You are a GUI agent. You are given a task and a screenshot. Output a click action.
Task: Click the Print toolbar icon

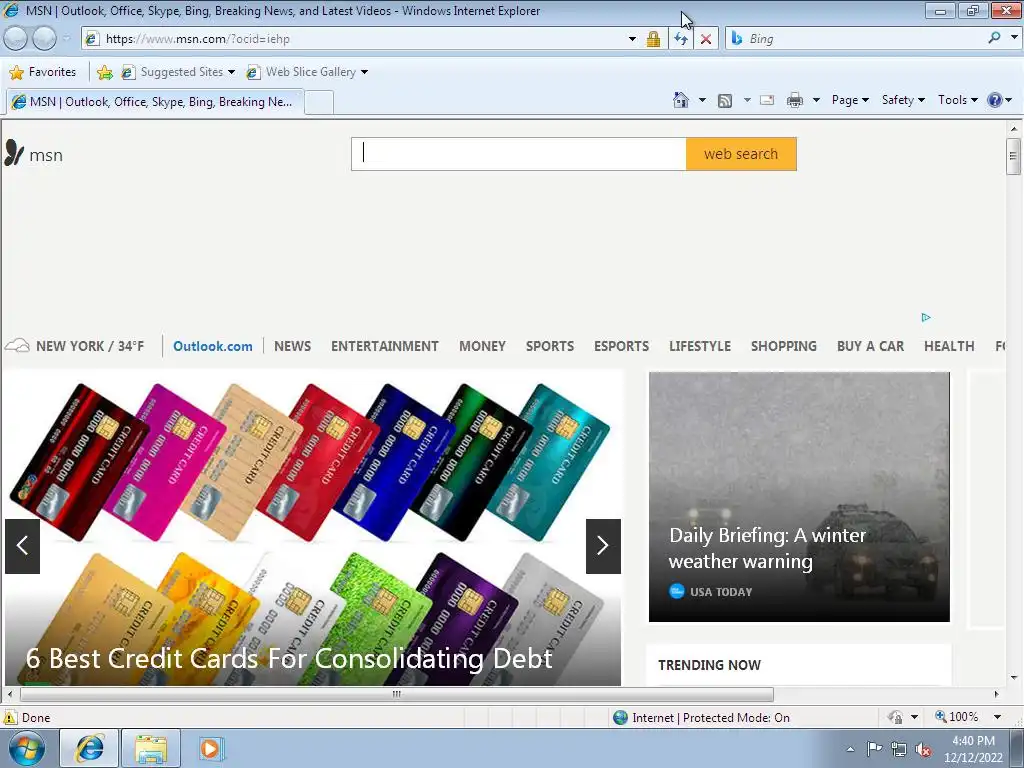(x=795, y=100)
